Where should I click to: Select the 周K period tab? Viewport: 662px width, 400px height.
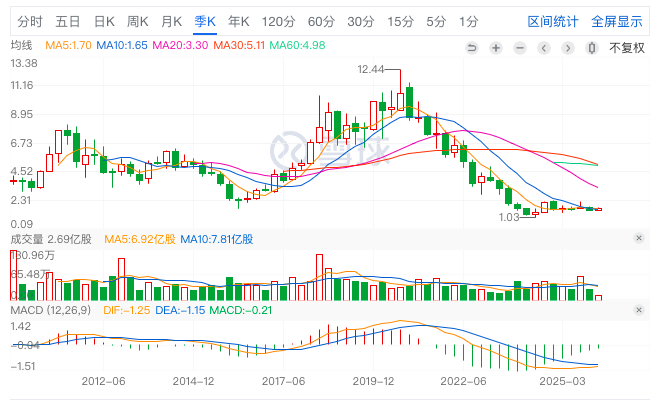pyautogui.click(x=138, y=21)
